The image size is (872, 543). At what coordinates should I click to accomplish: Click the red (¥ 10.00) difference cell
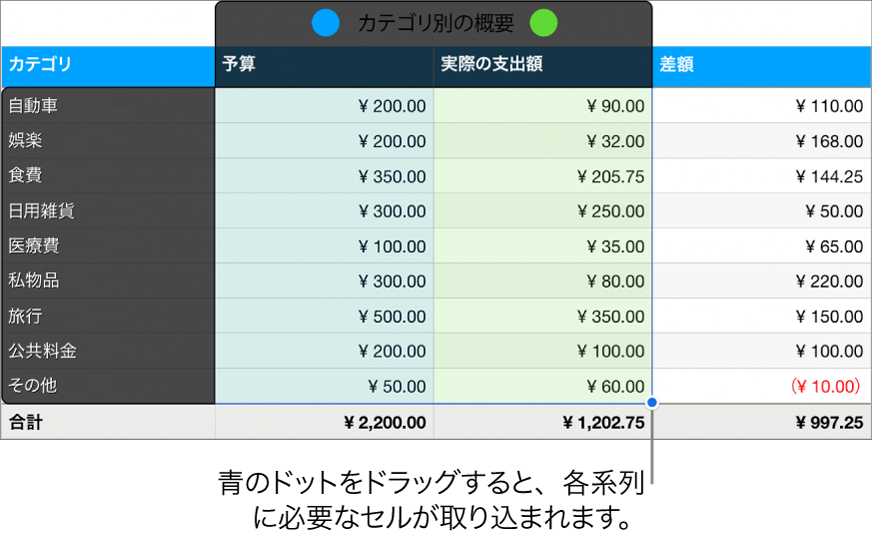[x=761, y=386]
